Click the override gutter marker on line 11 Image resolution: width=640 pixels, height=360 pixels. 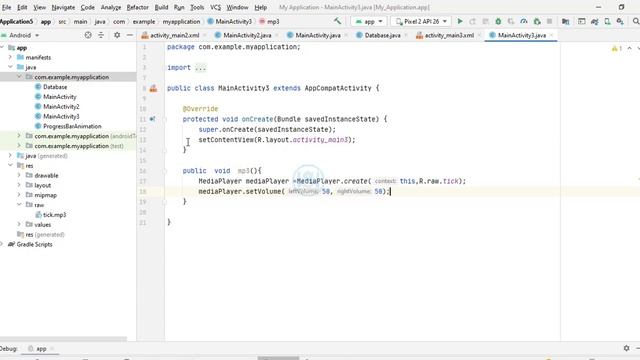[152, 119]
